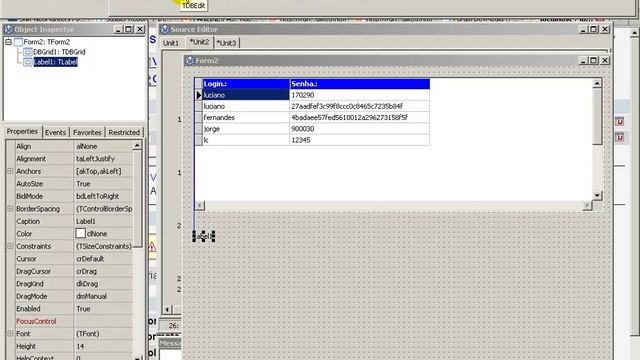The image size is (640, 360).
Task: Select grid cell 170290
Action: pos(360,95)
